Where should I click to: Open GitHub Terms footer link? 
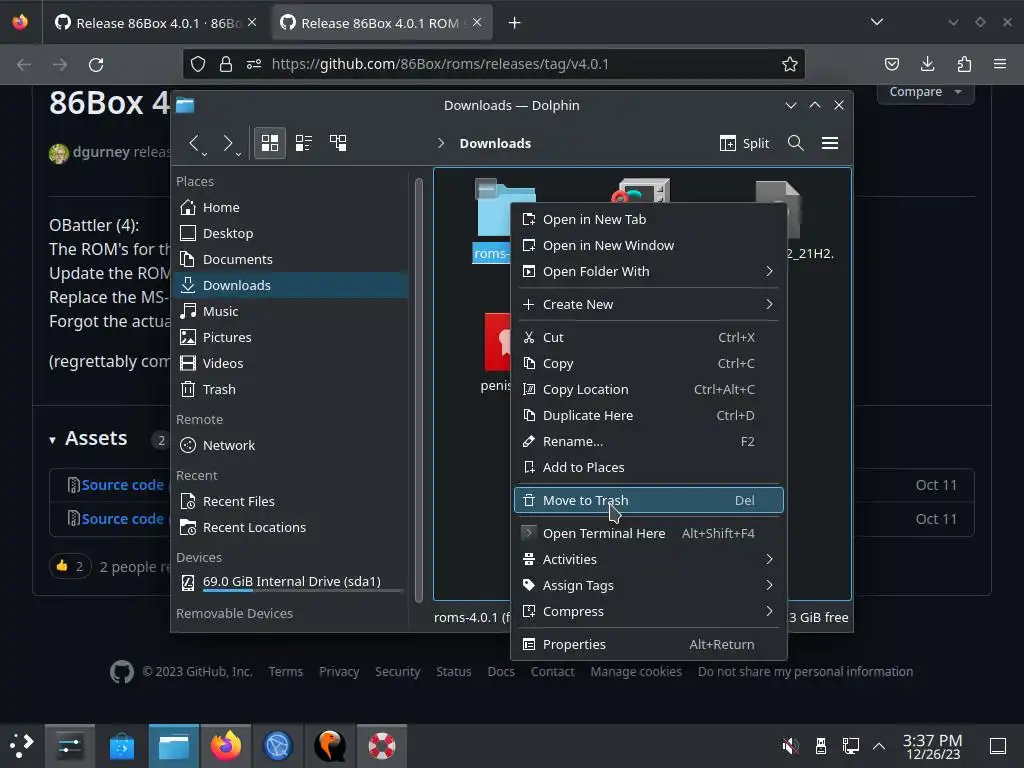coord(285,671)
